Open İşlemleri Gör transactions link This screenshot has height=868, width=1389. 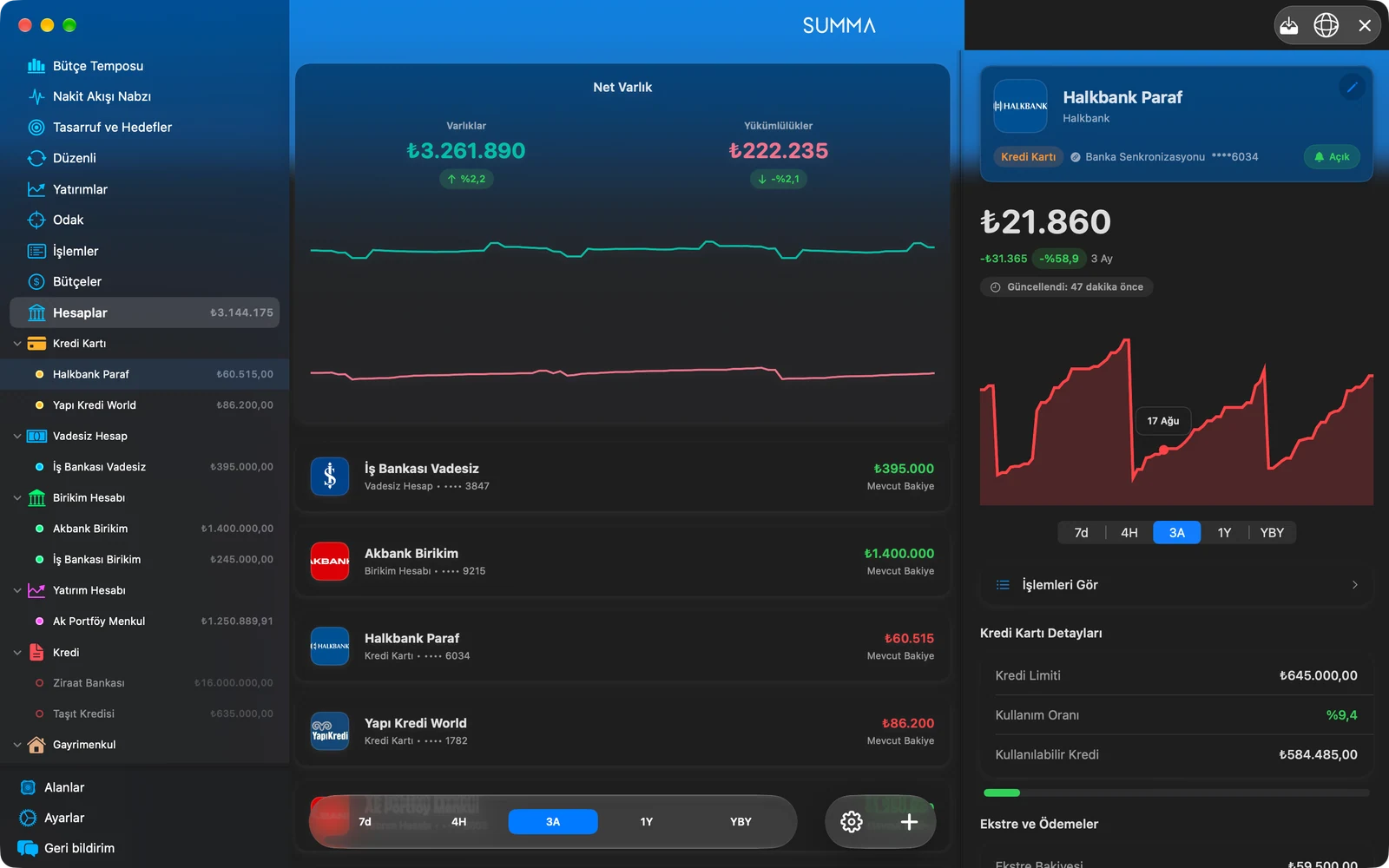(x=1176, y=585)
